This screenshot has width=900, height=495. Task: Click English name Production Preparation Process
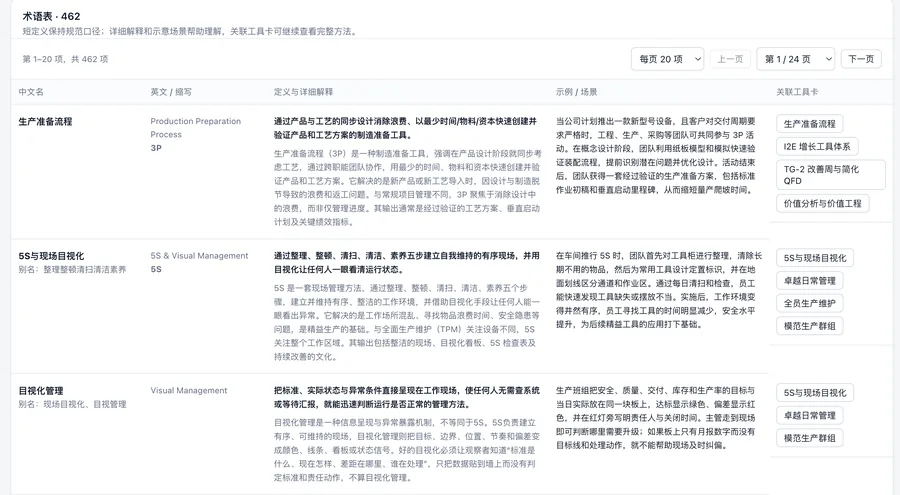point(196,127)
